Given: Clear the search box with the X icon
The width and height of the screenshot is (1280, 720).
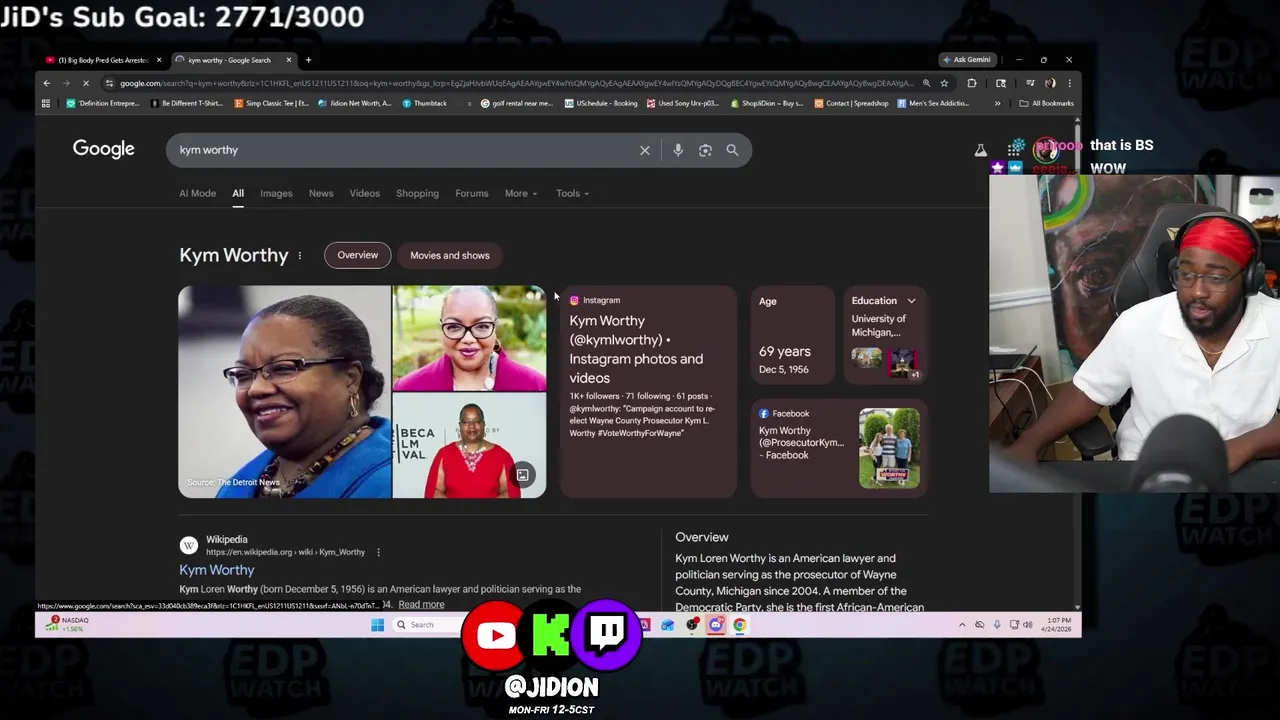Looking at the screenshot, I should [x=645, y=150].
